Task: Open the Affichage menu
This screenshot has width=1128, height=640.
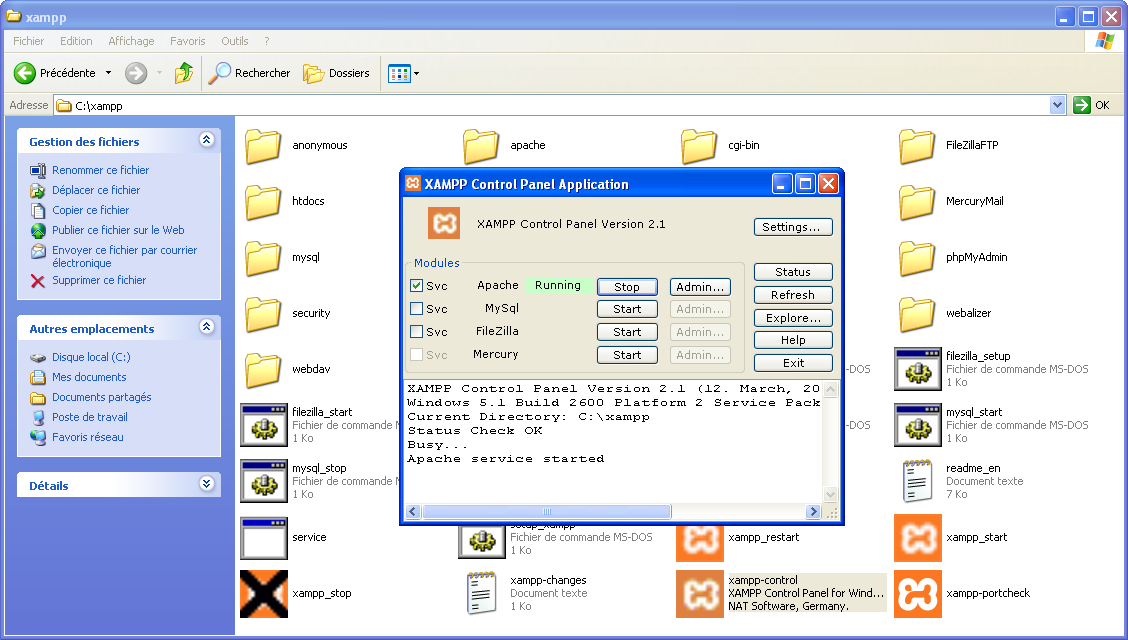Action: pyautogui.click(x=131, y=41)
